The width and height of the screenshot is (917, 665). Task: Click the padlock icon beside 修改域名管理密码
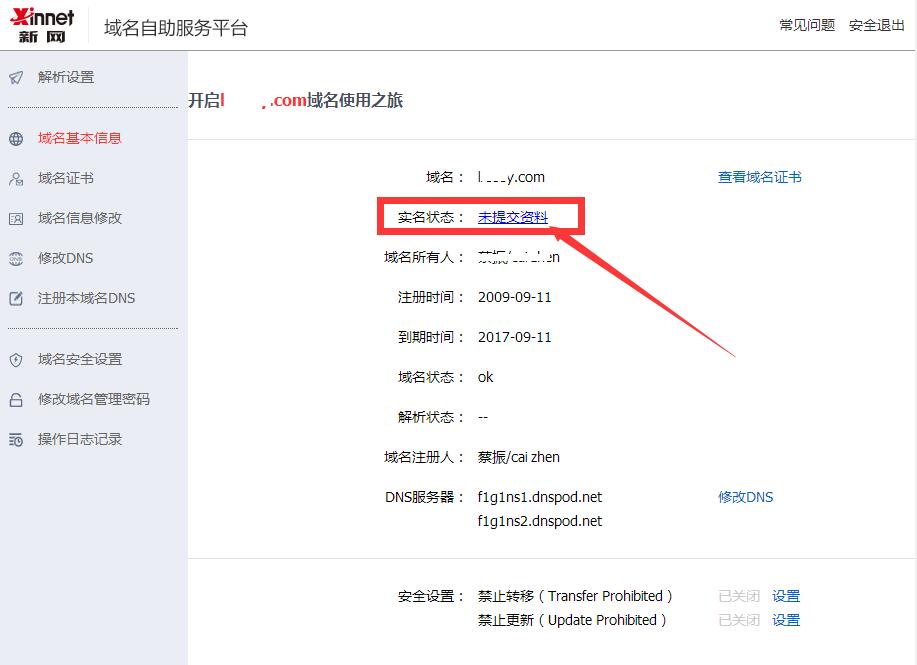pyautogui.click(x=16, y=399)
